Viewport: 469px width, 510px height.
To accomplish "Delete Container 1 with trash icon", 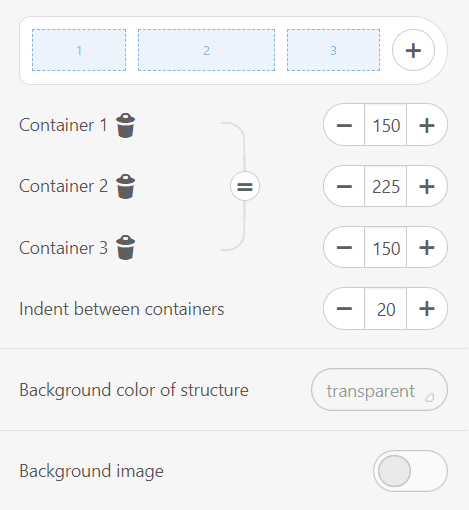I will (125, 125).
